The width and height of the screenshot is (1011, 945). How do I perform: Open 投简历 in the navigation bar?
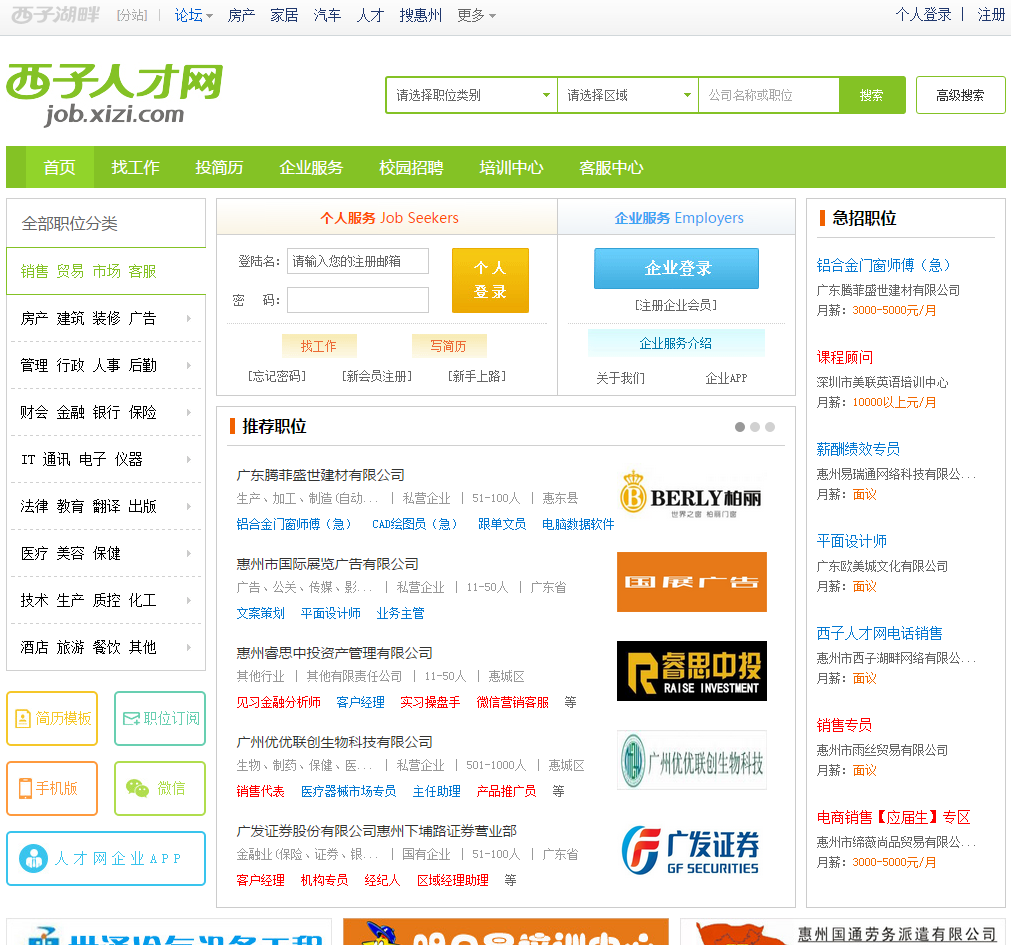point(219,168)
